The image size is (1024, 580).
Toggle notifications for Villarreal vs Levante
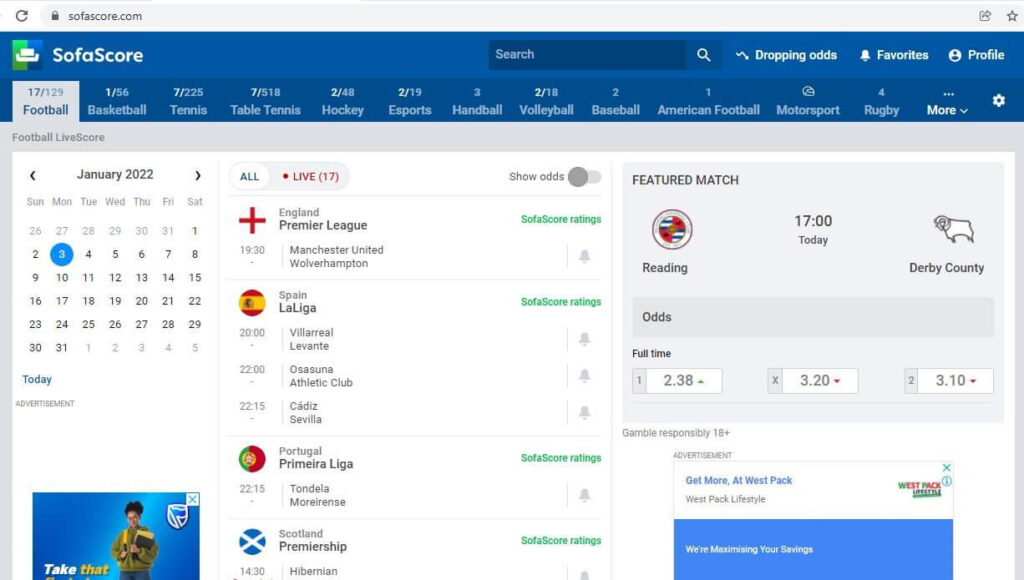click(585, 340)
